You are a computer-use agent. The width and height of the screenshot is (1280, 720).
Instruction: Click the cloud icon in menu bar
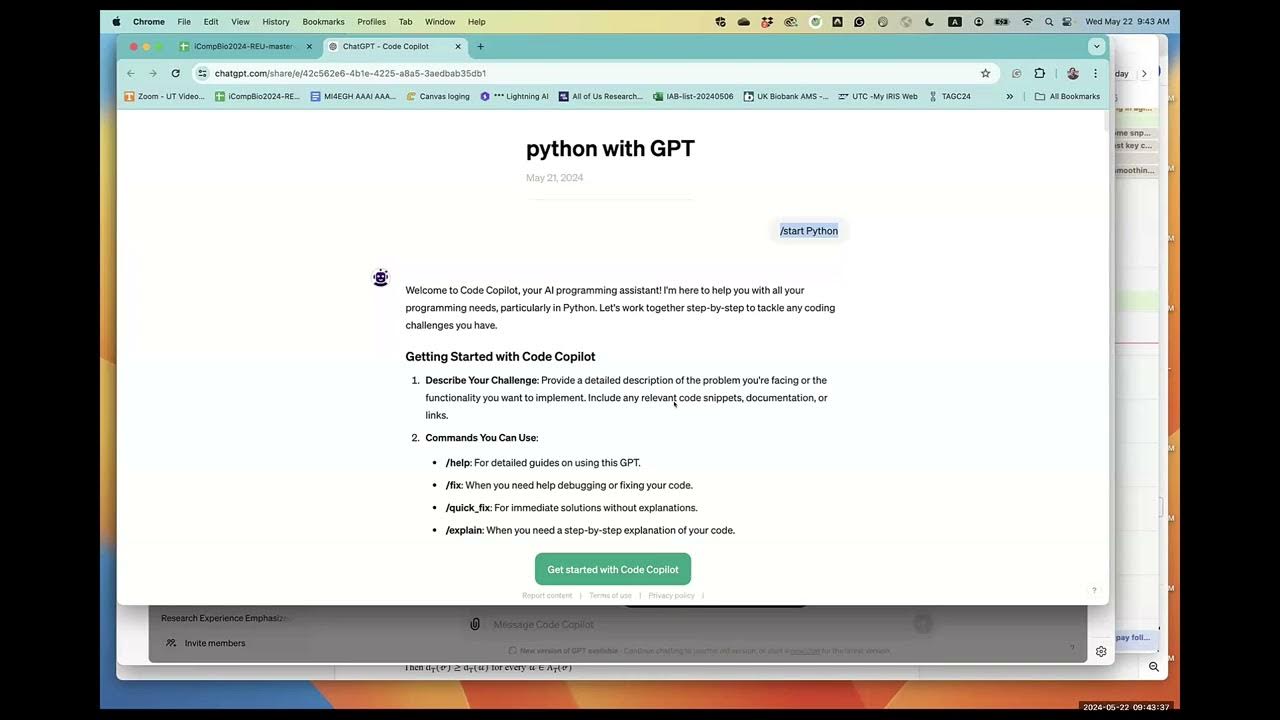pyautogui.click(x=744, y=21)
